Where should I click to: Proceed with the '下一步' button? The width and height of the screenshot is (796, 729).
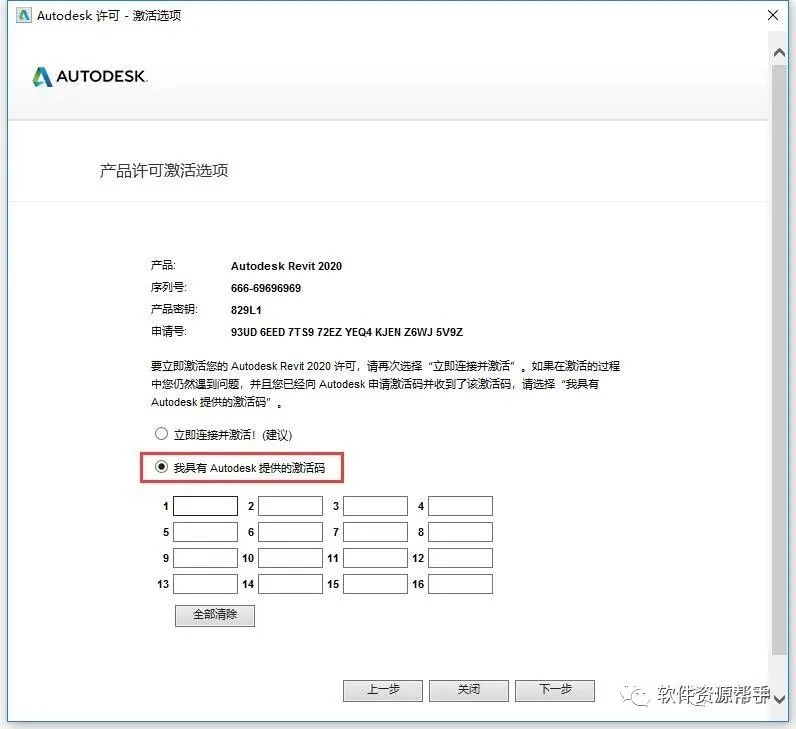pos(555,690)
